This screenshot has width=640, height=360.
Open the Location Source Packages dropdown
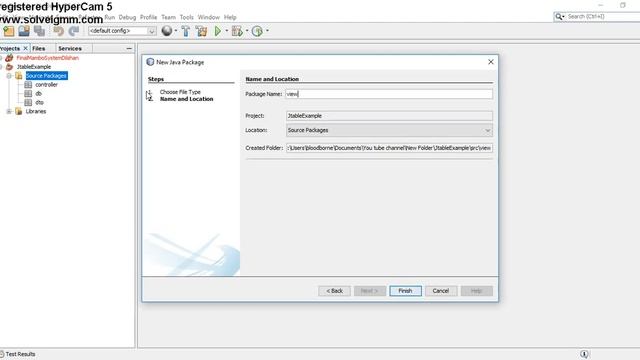(x=389, y=130)
